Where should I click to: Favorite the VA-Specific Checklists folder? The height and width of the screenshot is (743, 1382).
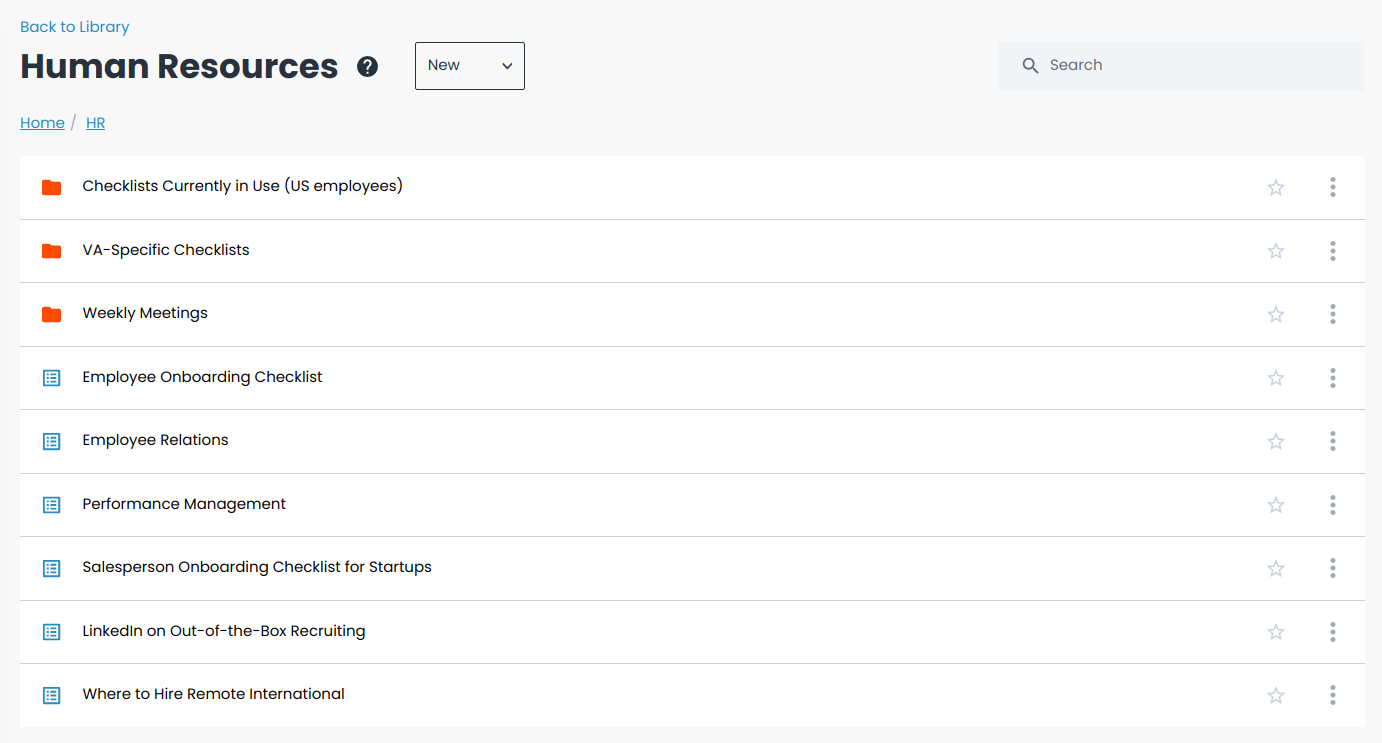[1276, 251]
